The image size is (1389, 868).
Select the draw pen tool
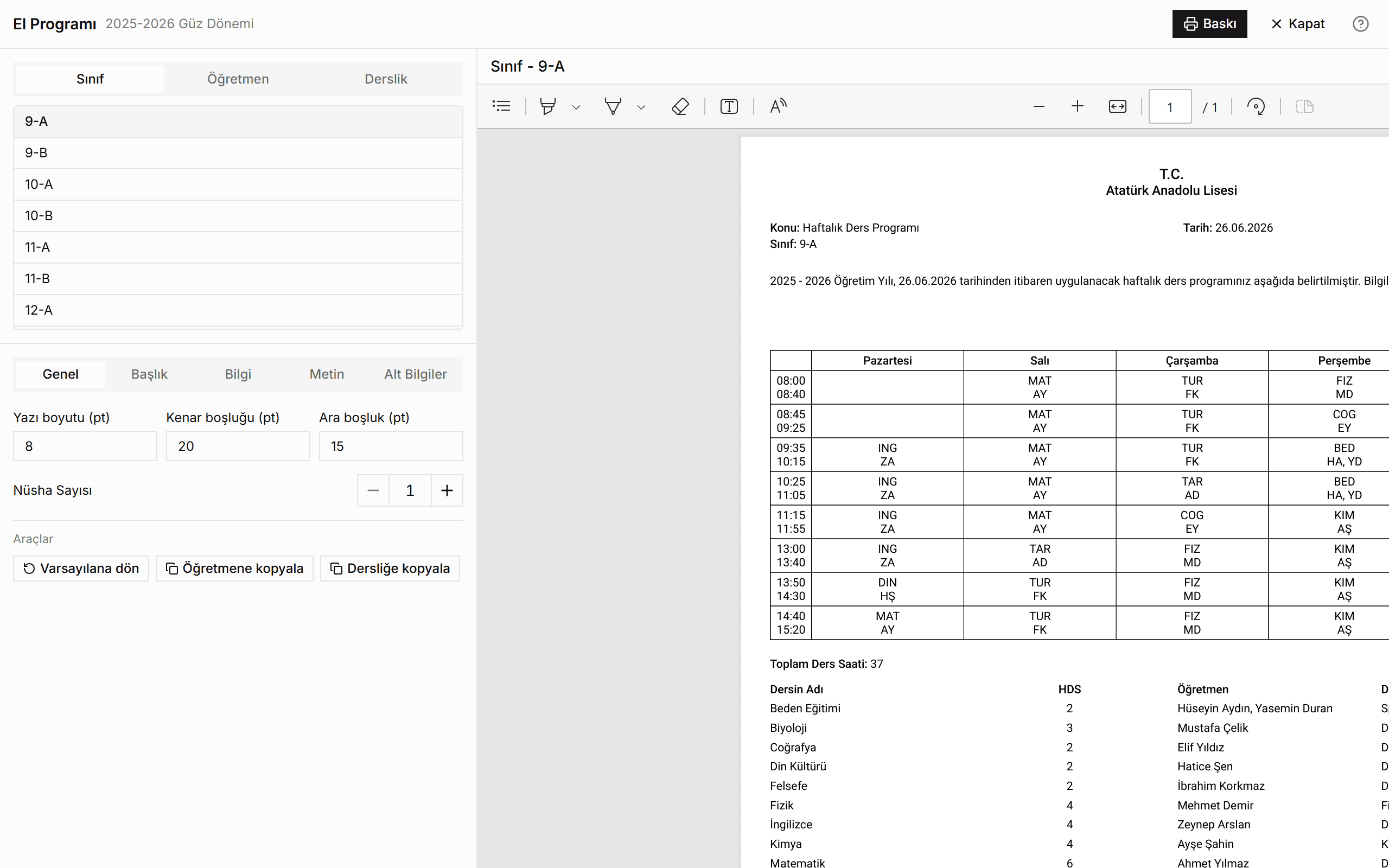click(613, 106)
